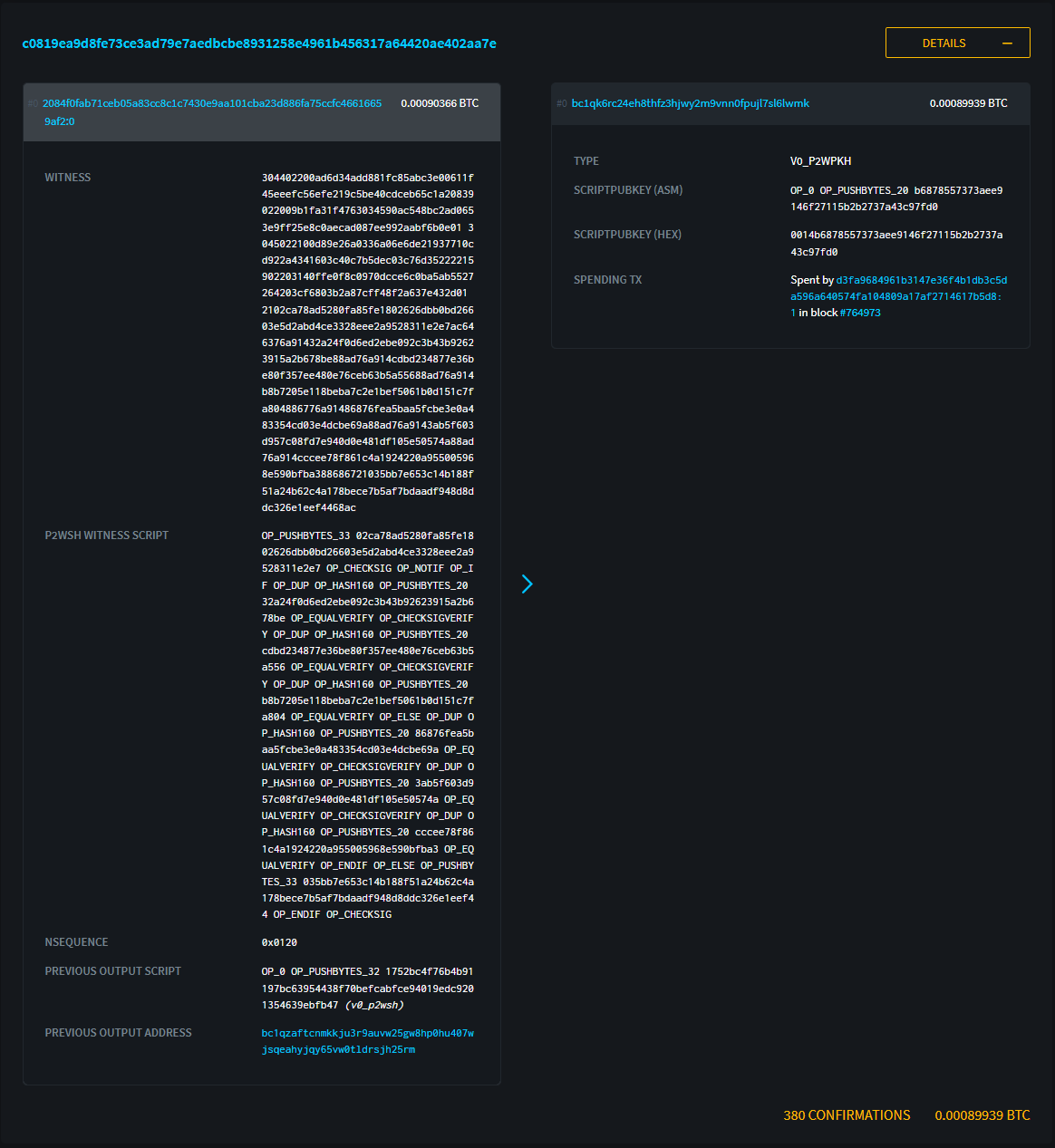Image resolution: width=1055 pixels, height=1148 pixels.
Task: Click the NSEQUENCE value 0x0120
Action: 279,942
